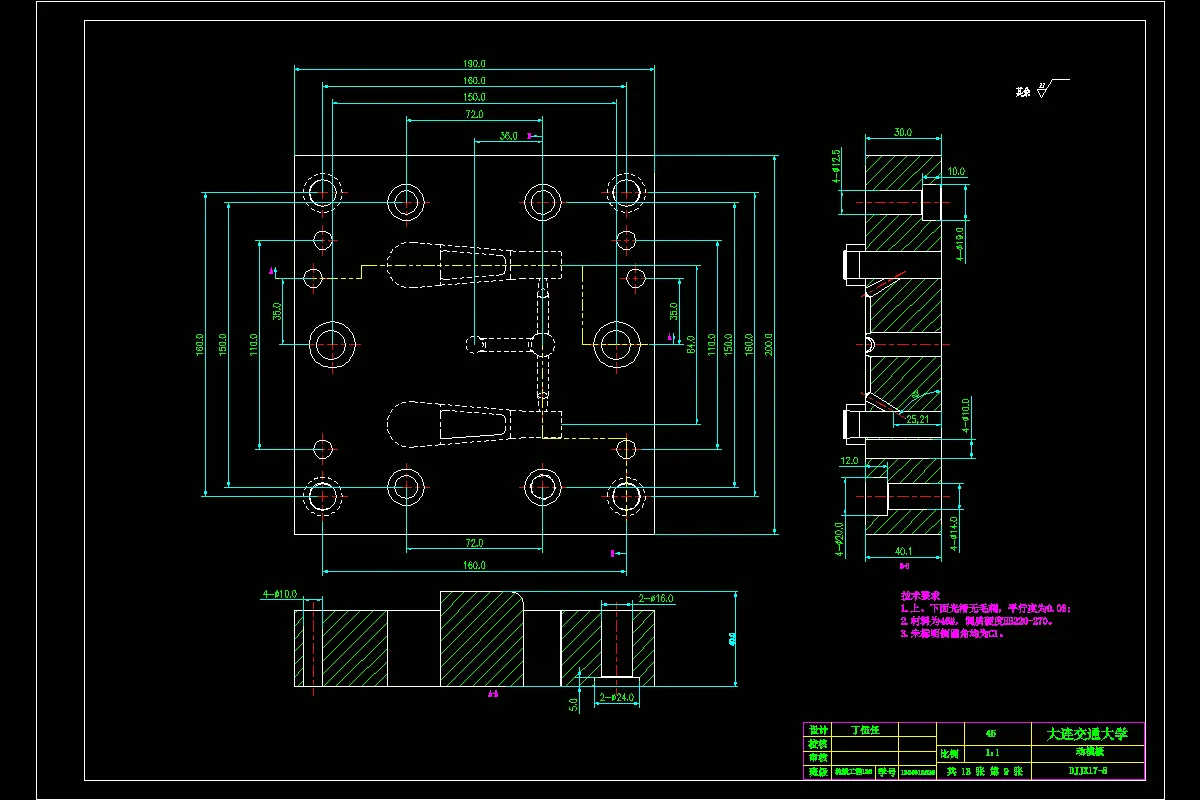Image resolution: width=1200 pixels, height=800 pixels.
Task: Click the 其余 surface roughness symbol
Action: point(1041,89)
